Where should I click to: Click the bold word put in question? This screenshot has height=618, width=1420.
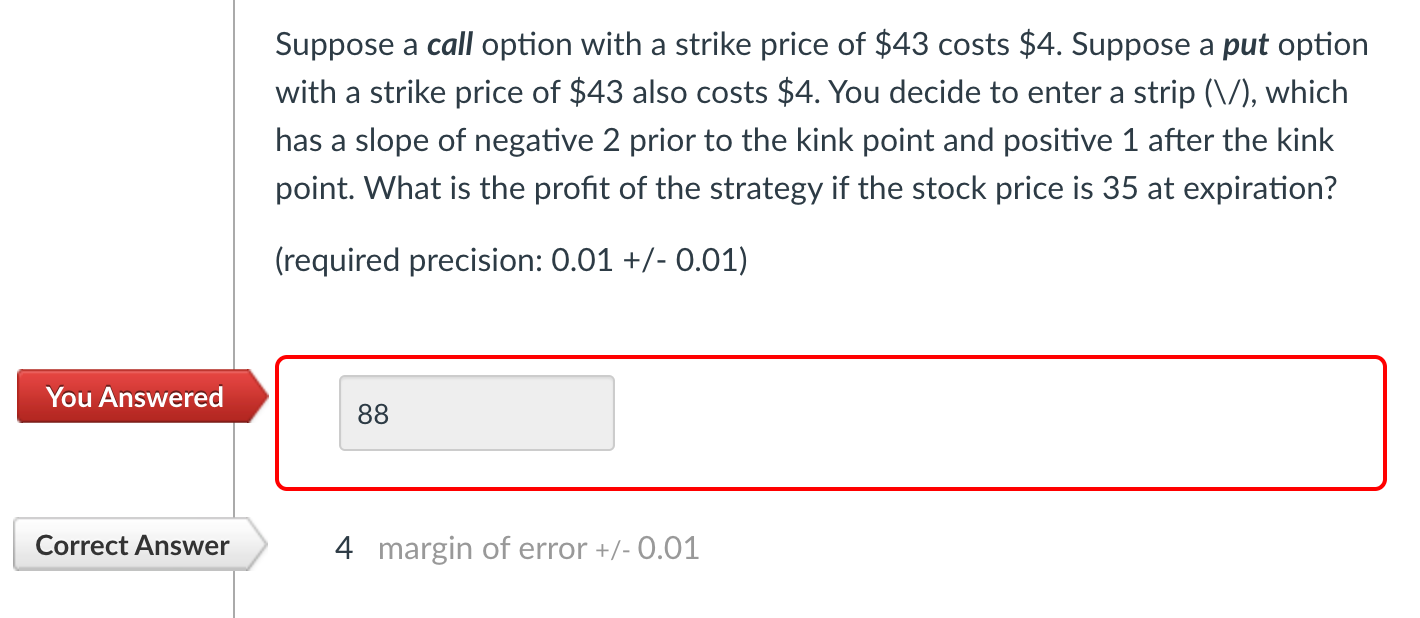click(1246, 45)
